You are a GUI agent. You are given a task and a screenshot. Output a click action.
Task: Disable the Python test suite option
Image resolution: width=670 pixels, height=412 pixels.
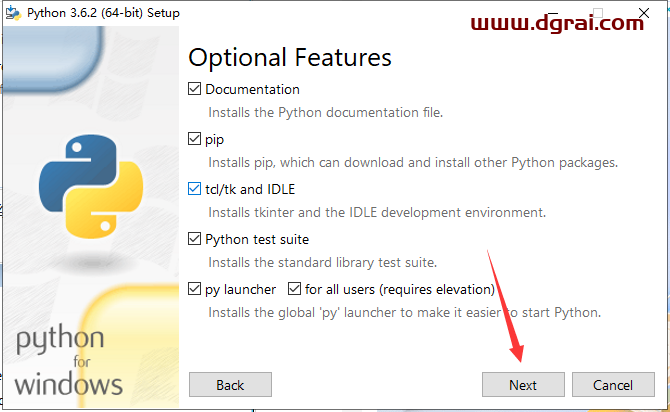pos(194,239)
